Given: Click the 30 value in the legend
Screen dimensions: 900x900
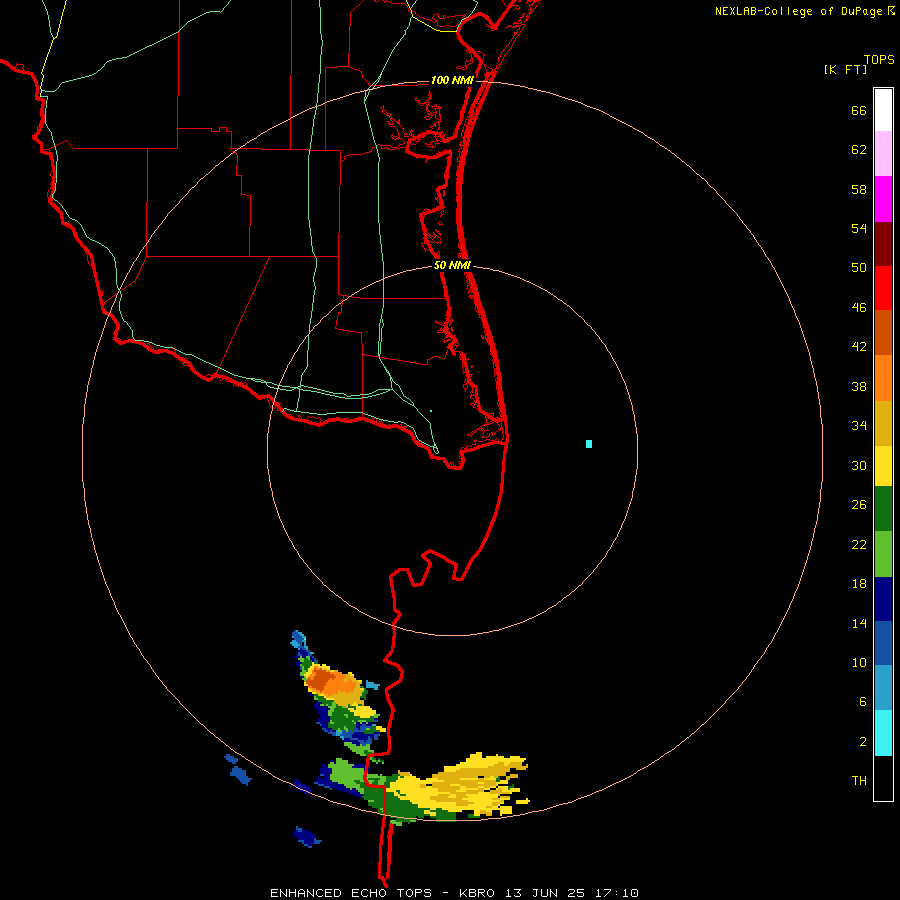Looking at the screenshot, I should [859, 465].
